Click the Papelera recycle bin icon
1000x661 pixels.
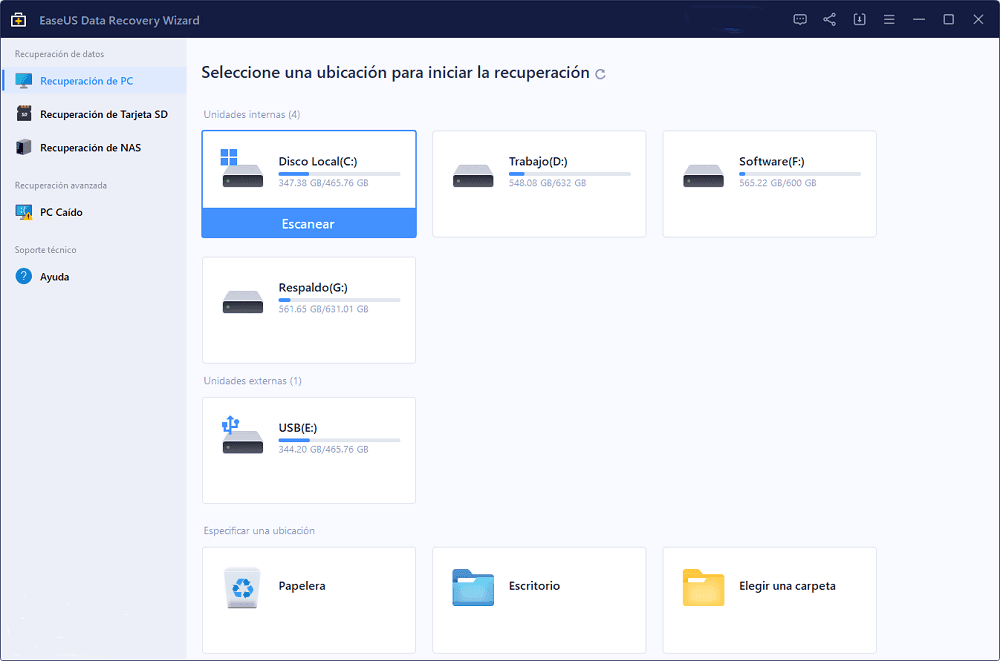(x=242, y=588)
